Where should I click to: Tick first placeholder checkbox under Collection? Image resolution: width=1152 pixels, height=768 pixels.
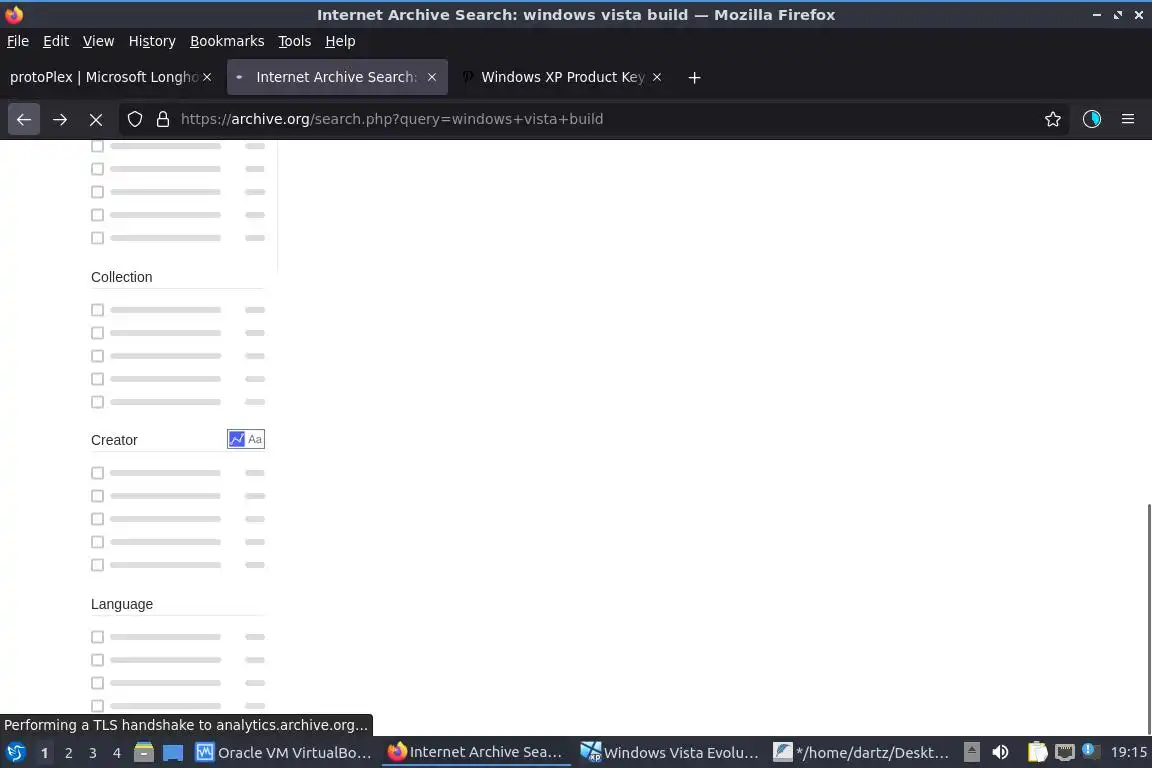[x=97, y=310]
